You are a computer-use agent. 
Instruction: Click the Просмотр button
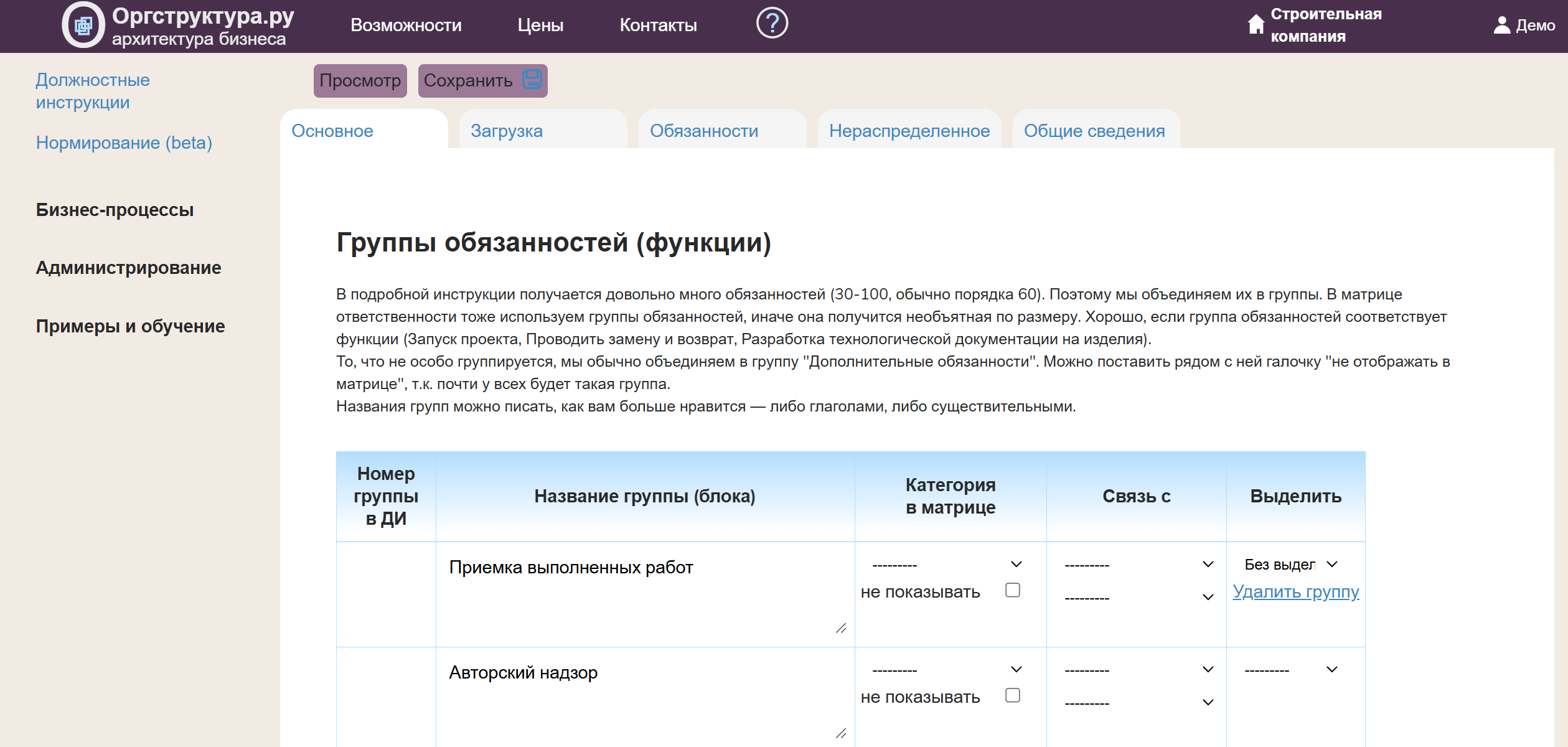360,80
